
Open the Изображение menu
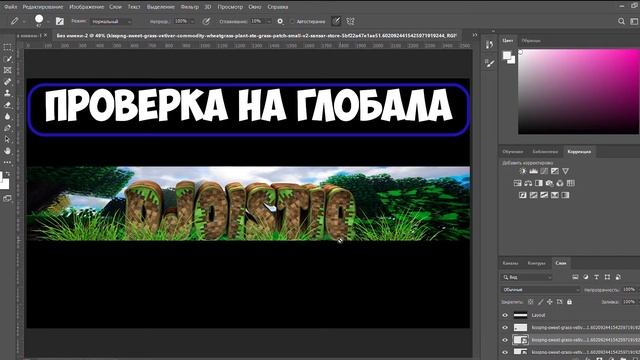point(86,7)
